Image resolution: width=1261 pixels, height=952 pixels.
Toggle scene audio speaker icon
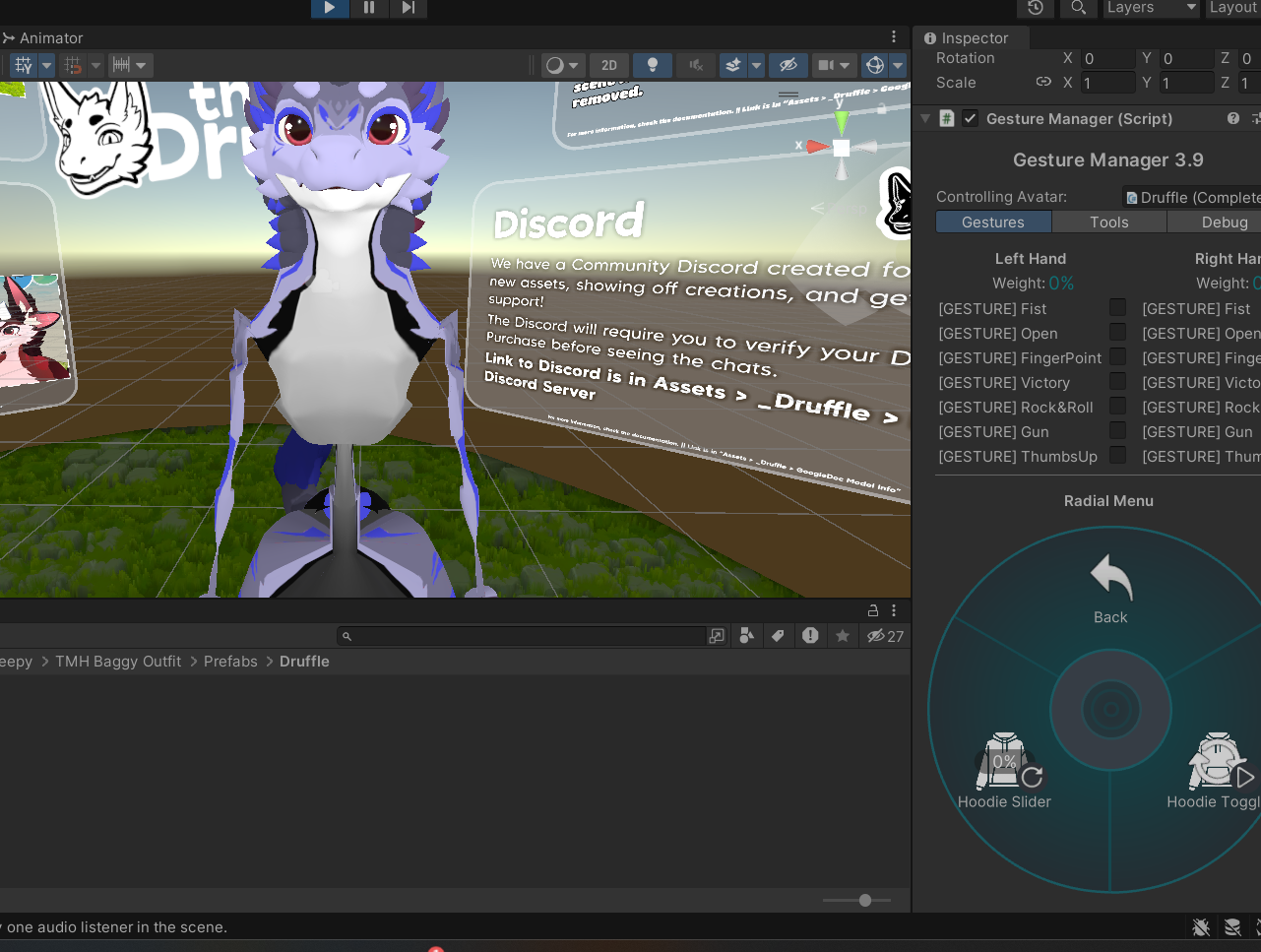click(696, 65)
